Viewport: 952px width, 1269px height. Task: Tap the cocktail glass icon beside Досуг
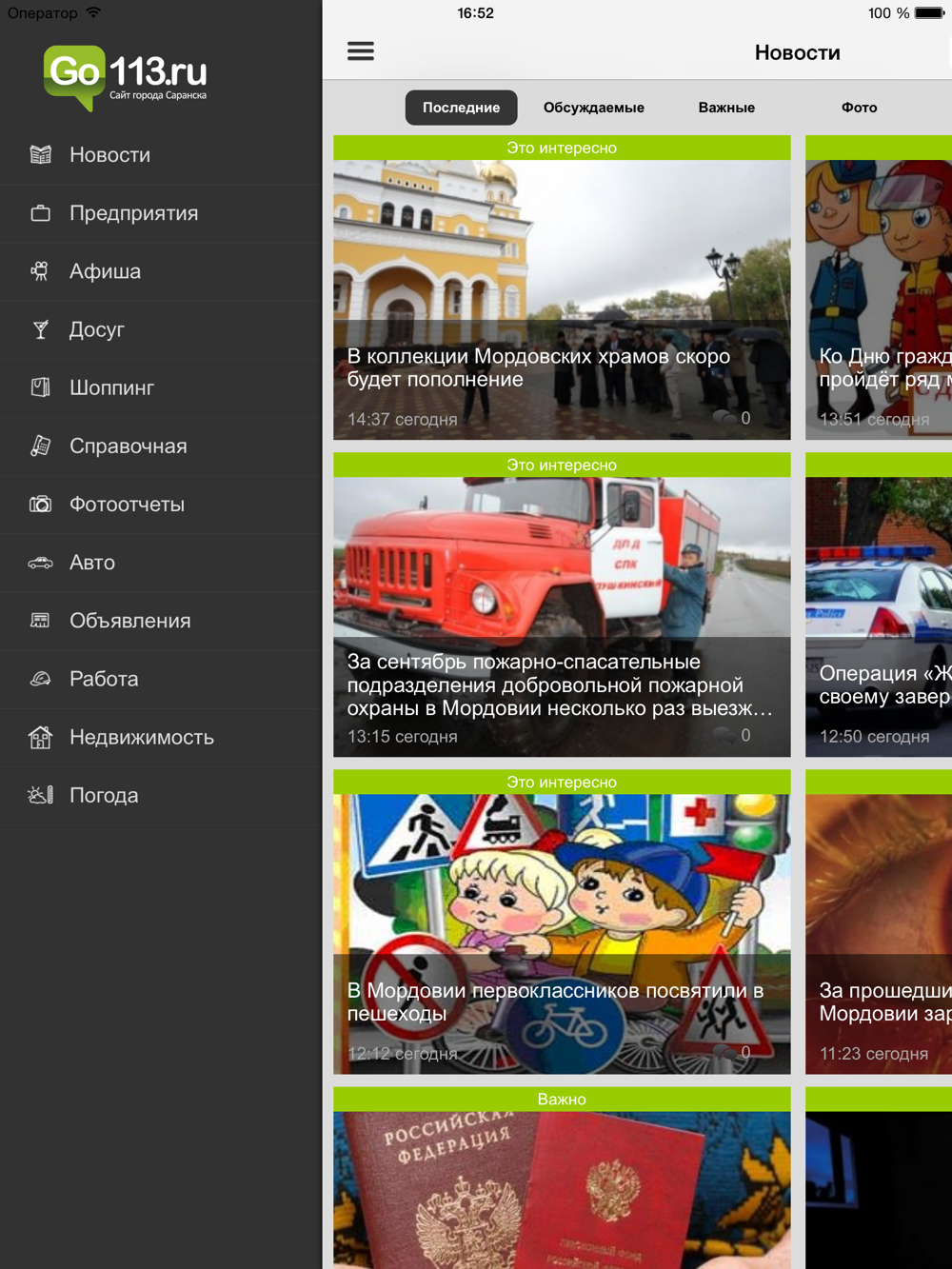coord(40,329)
